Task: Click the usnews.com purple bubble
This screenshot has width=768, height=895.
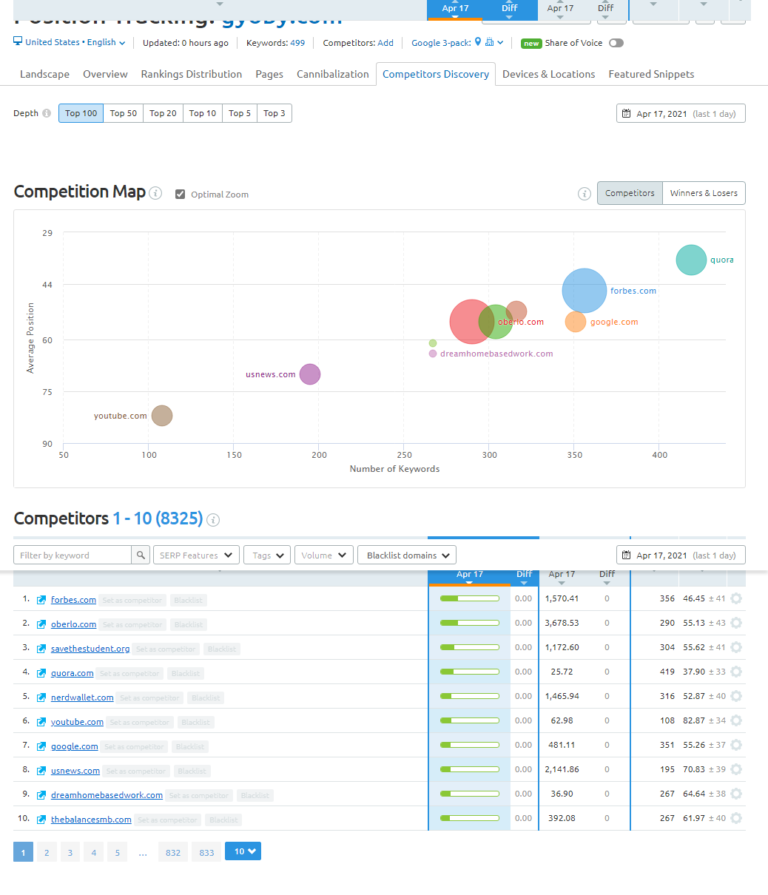Action: coord(310,374)
